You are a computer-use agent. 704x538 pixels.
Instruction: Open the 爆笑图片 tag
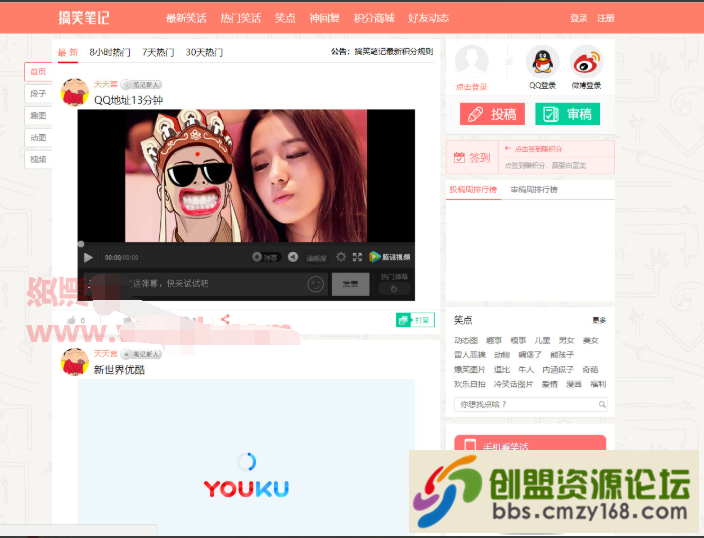click(x=470, y=369)
